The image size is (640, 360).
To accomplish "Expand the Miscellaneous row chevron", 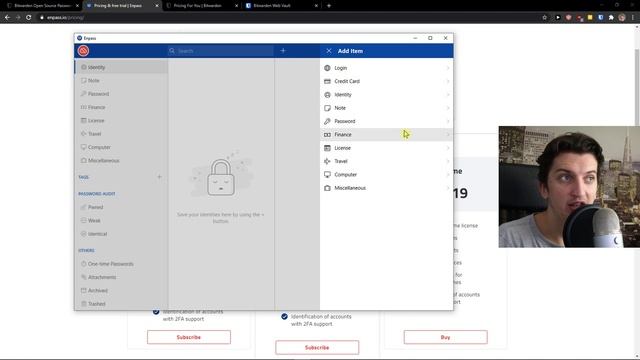I will tap(448, 188).
